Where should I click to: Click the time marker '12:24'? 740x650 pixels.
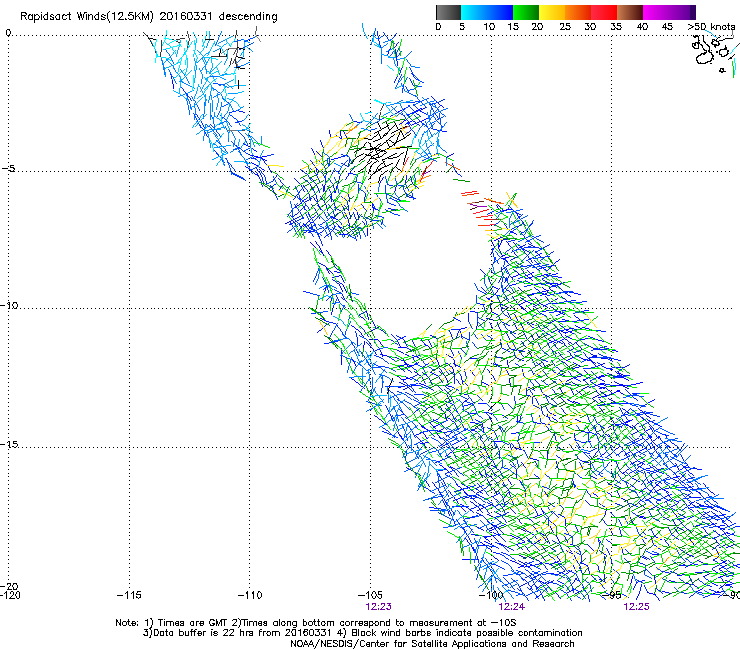pos(512,607)
